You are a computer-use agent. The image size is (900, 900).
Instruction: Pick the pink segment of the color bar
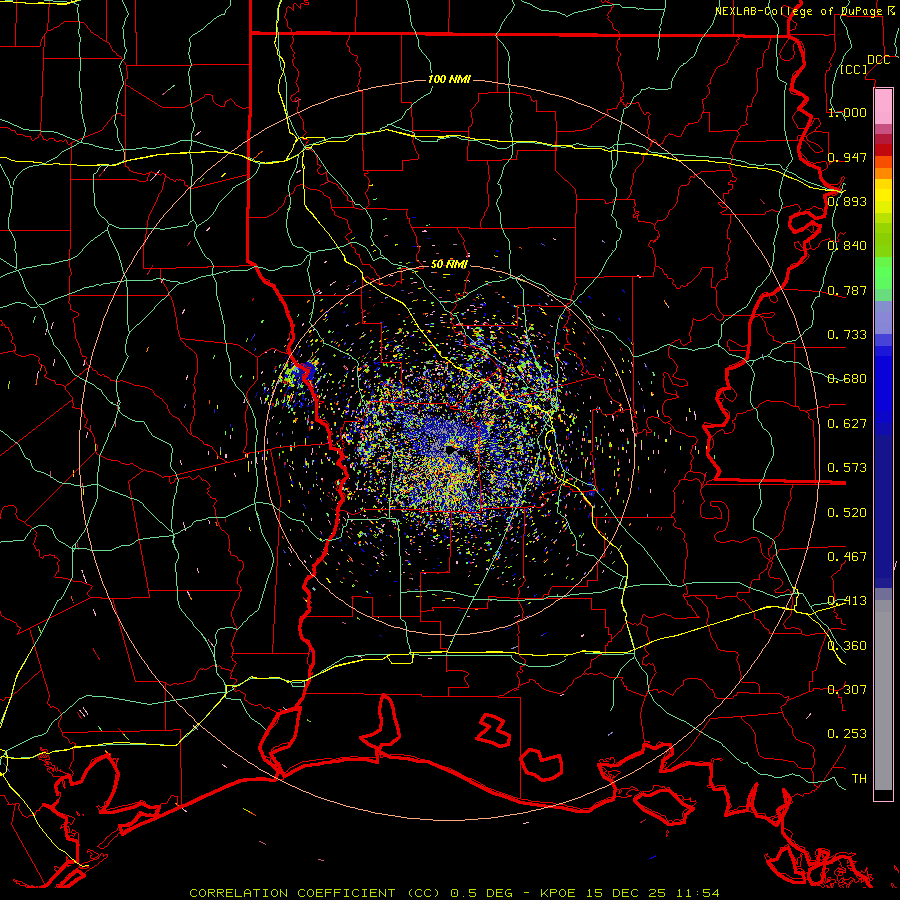click(883, 106)
